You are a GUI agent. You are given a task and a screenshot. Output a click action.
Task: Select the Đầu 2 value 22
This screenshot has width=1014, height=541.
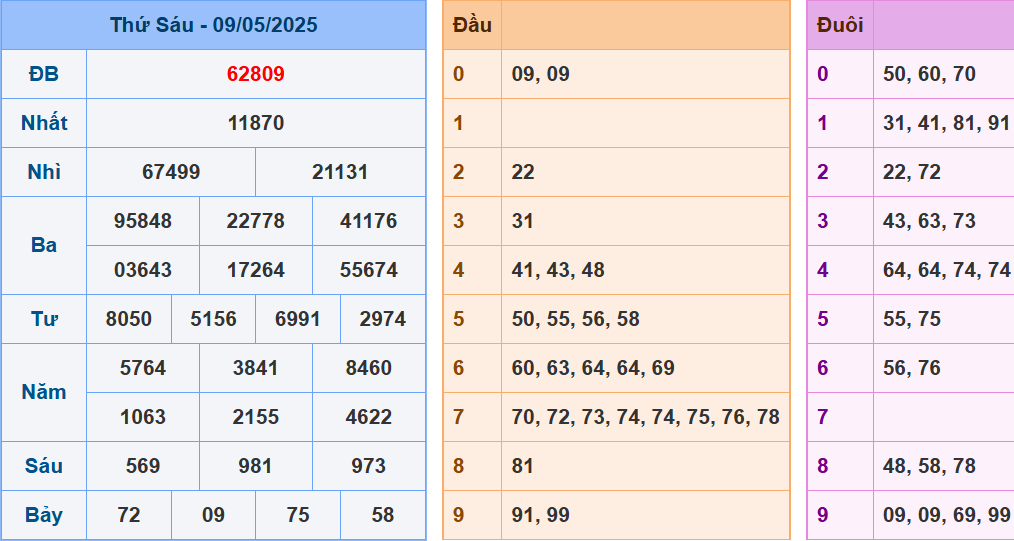(523, 173)
